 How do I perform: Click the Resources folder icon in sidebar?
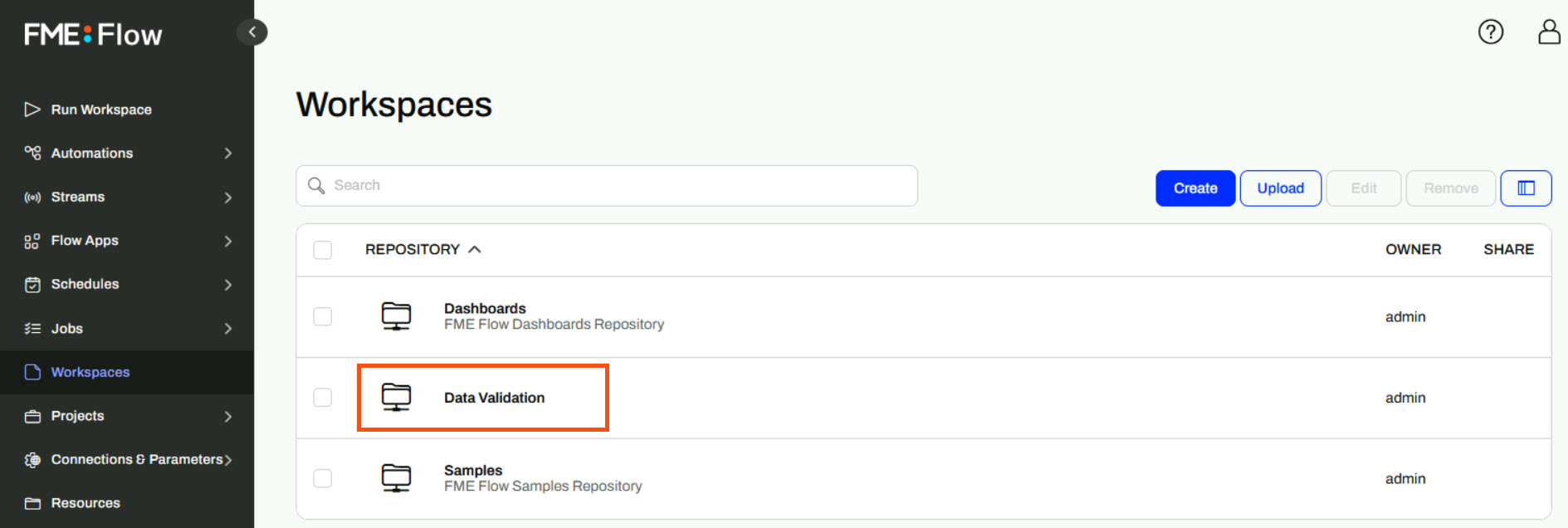point(32,503)
